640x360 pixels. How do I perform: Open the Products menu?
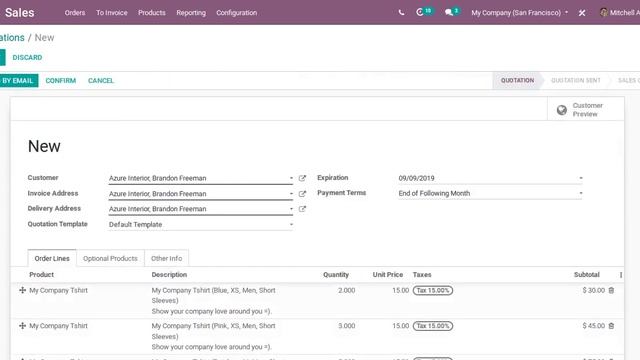151,13
